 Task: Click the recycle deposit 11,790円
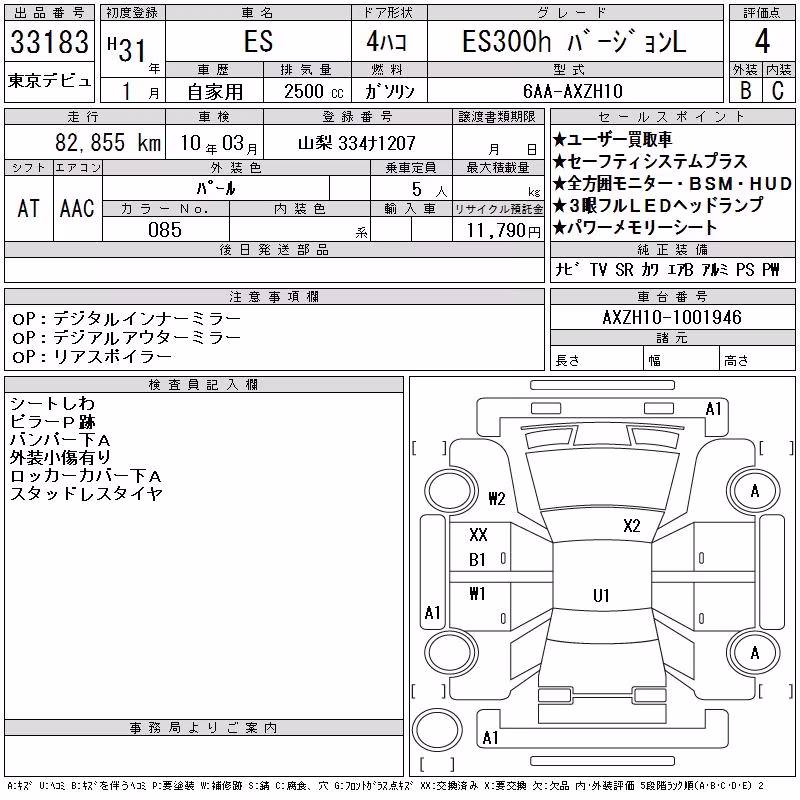[x=503, y=231]
